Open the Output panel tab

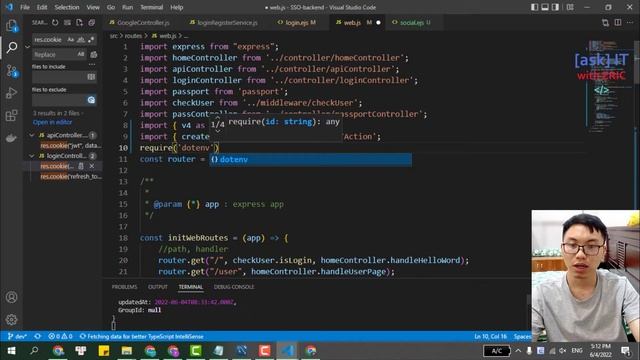click(x=158, y=287)
